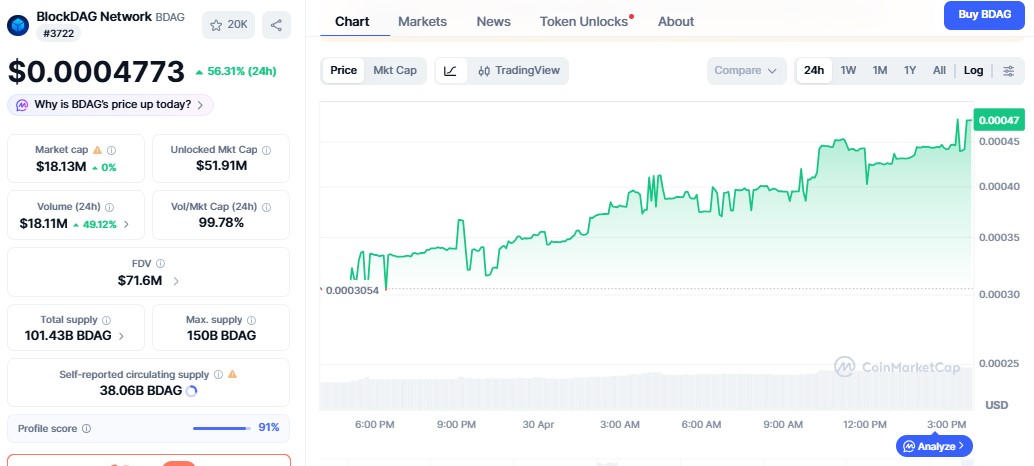Click the Analyze button
Image resolution: width=1034 pixels, height=466 pixels.
pos(934,446)
